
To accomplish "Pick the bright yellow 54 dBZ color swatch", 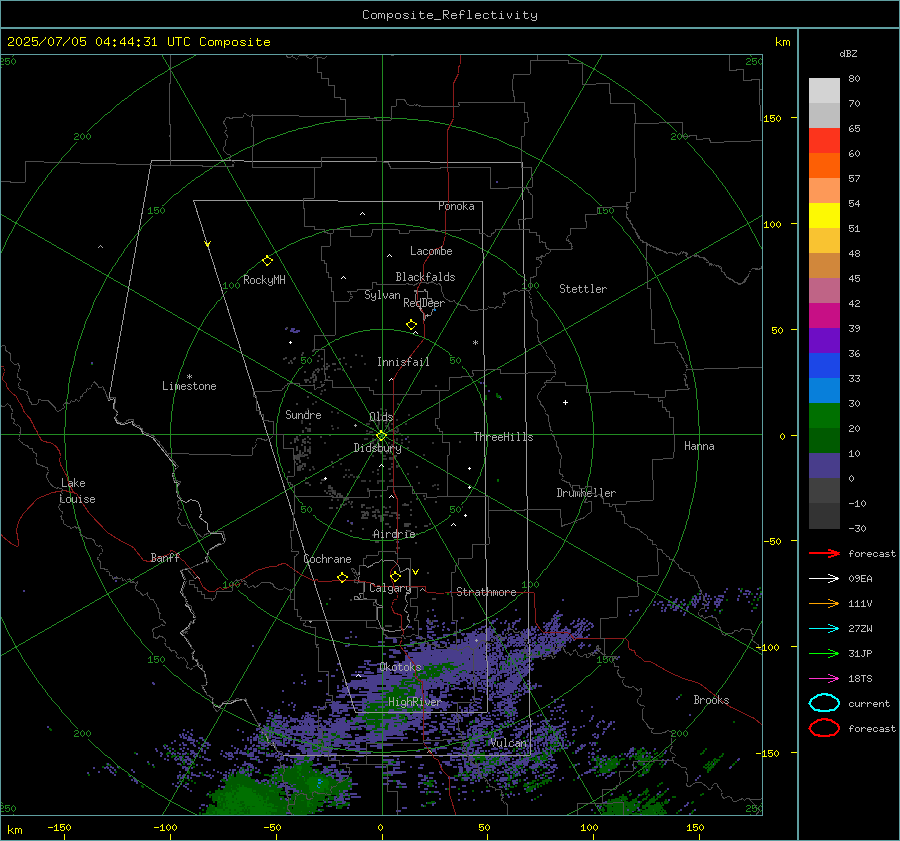I will click(824, 215).
